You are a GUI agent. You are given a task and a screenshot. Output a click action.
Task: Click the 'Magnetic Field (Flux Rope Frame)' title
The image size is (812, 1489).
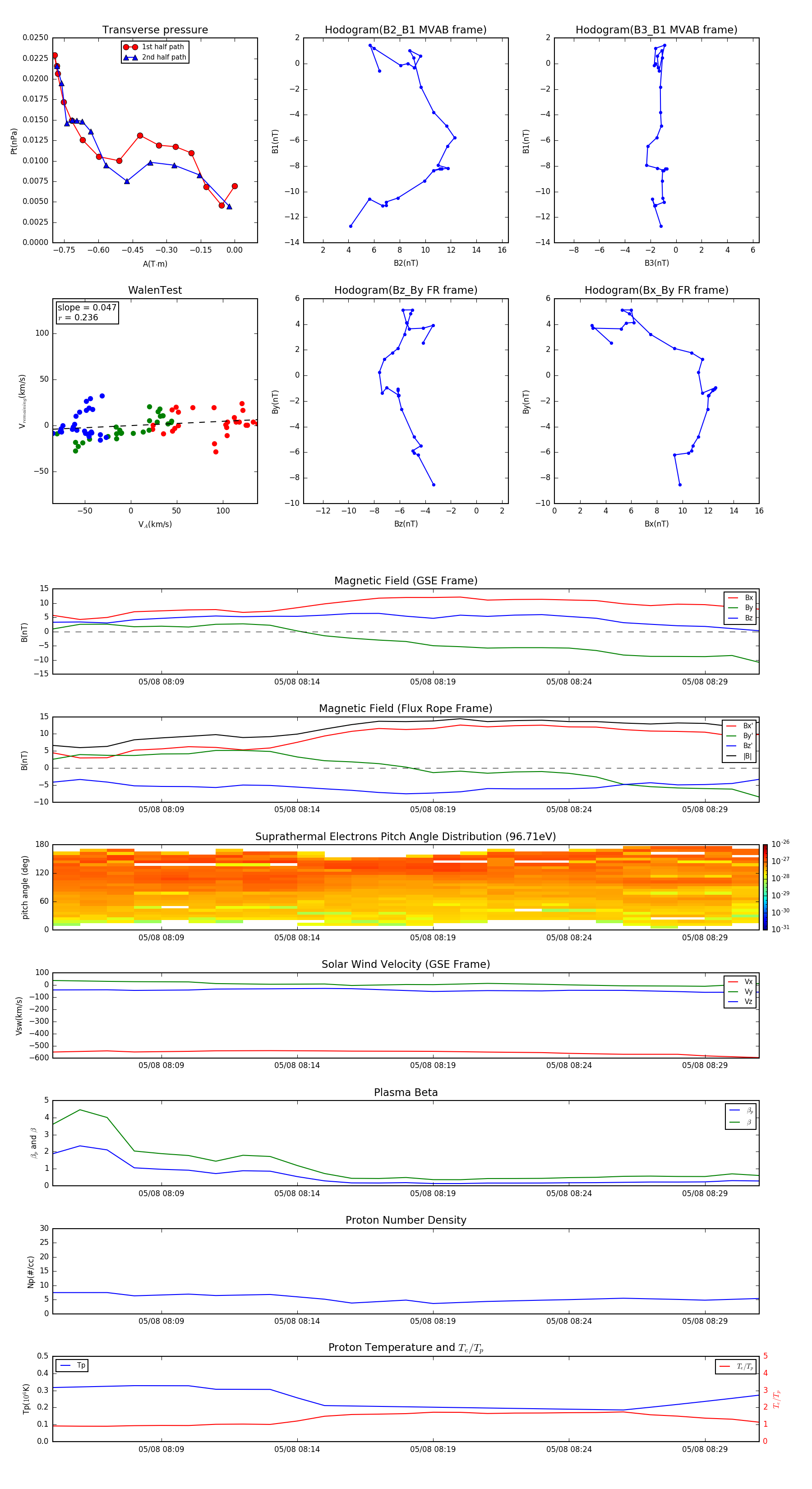click(406, 709)
